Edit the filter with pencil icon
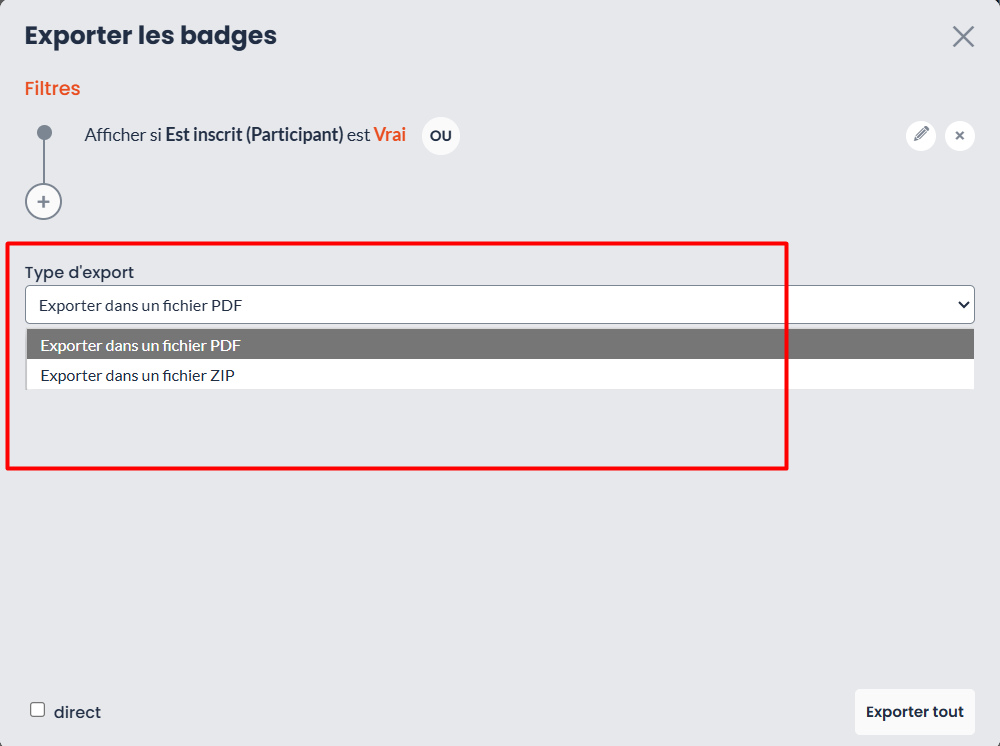 (921, 135)
